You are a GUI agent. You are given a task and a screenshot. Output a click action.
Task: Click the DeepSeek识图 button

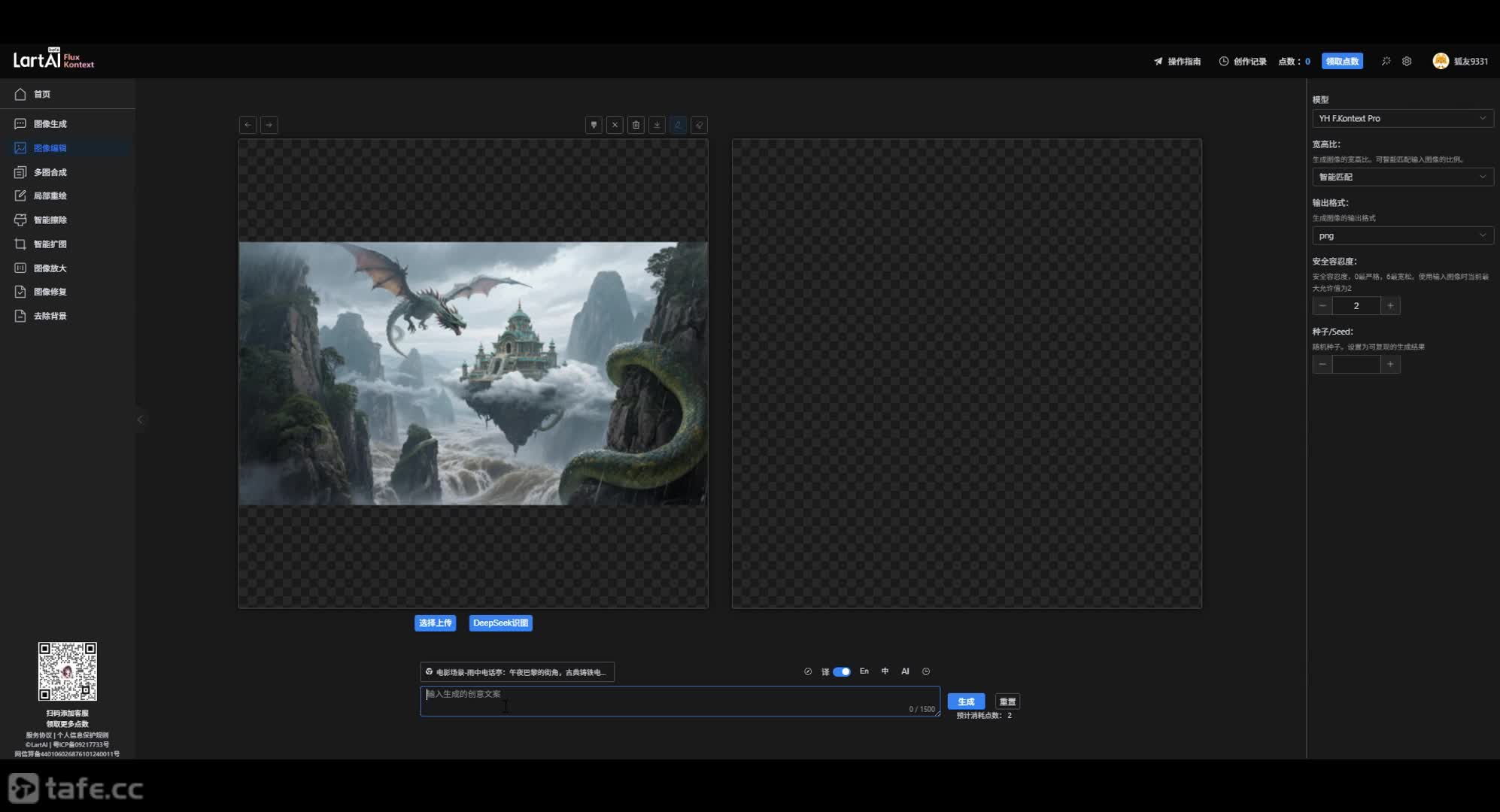[500, 623]
